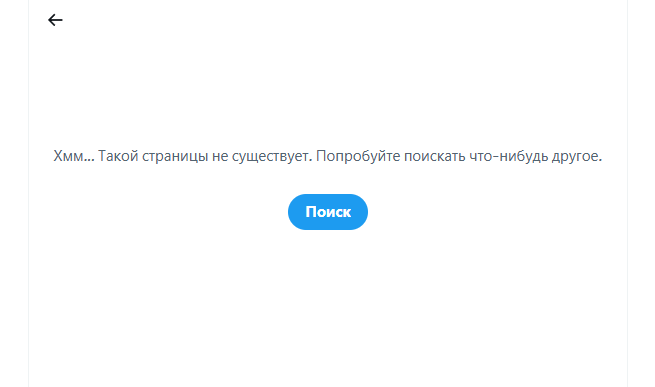Leave the error page via back arrow
This screenshot has height=387, width=655.
(x=55, y=20)
